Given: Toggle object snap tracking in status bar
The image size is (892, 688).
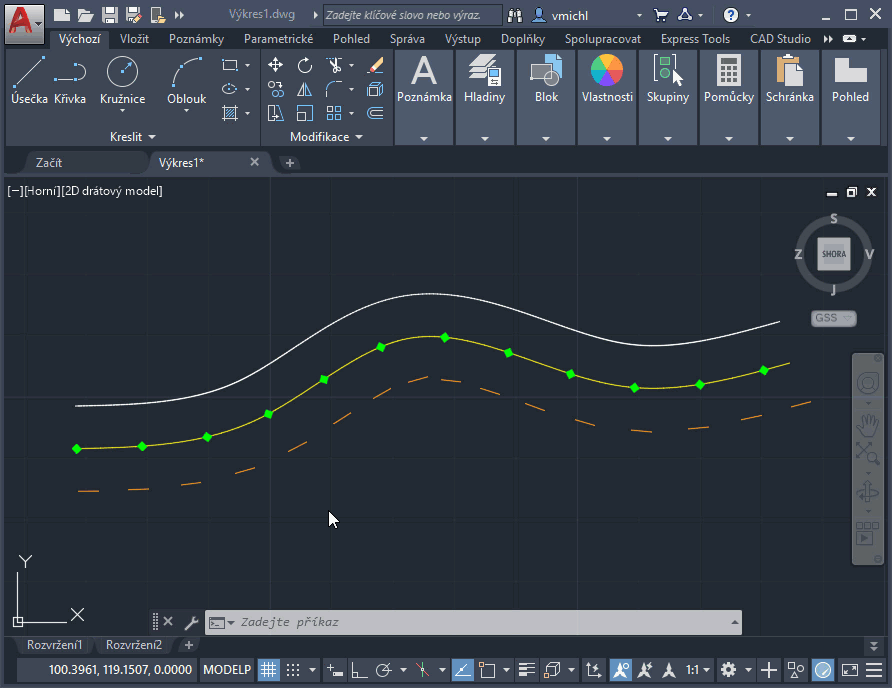Looking at the screenshot, I should coord(463,670).
